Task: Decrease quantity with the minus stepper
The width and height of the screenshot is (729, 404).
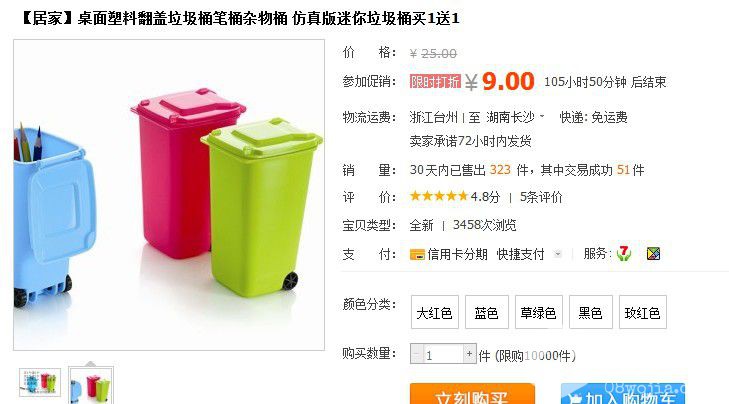Action: tap(416, 354)
